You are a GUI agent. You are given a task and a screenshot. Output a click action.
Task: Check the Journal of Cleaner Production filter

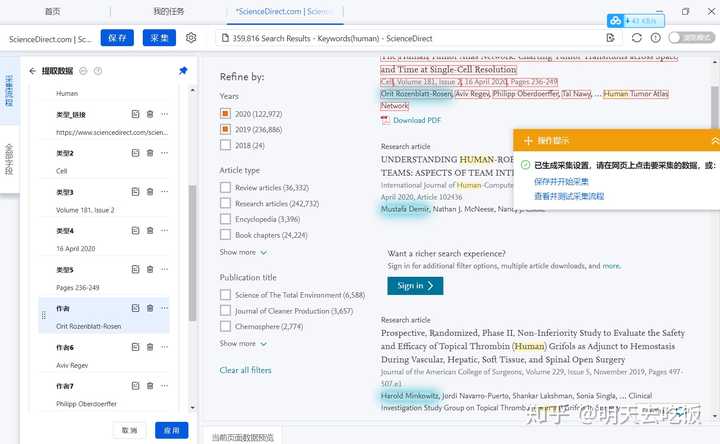tap(225, 310)
